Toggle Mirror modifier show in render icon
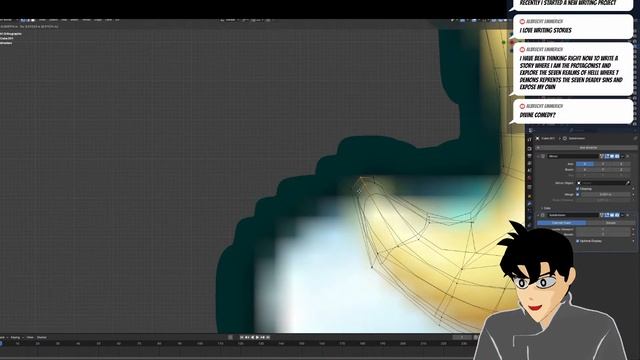 click(x=617, y=156)
